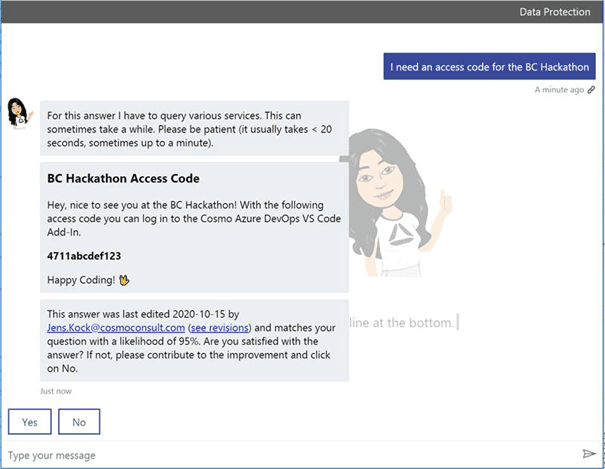The height and width of the screenshot is (469, 605).
Task: Click the 'line at the bottom.' background text
Action: click(402, 322)
